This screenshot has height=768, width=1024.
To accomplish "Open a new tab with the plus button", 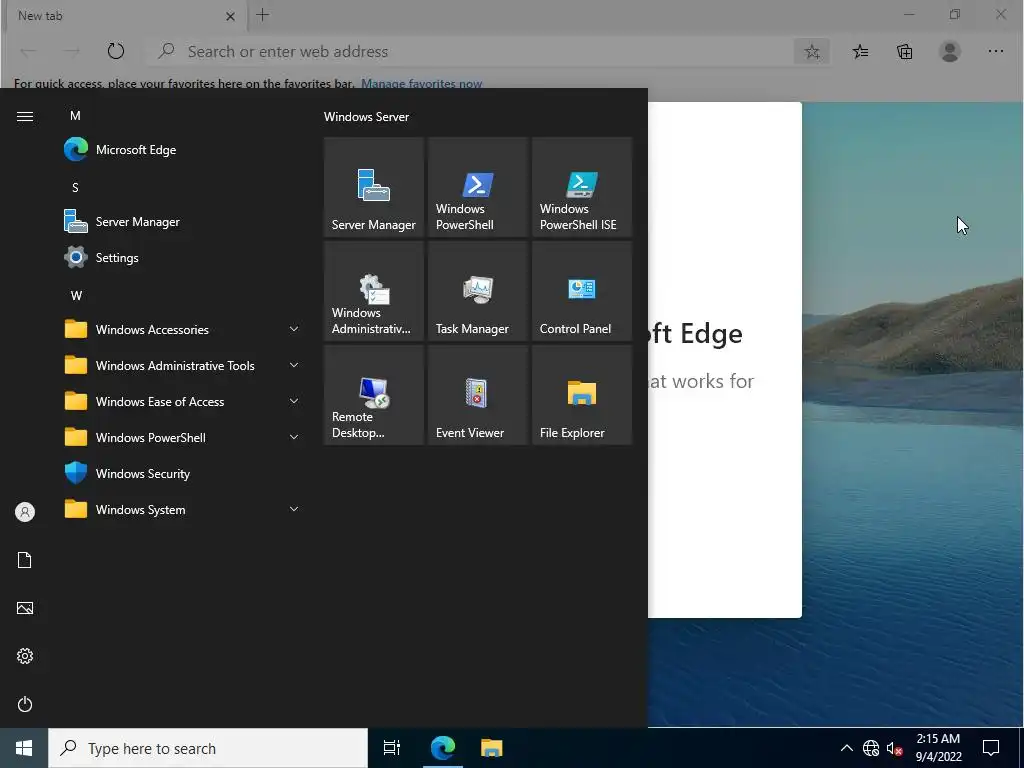I will click(x=263, y=15).
